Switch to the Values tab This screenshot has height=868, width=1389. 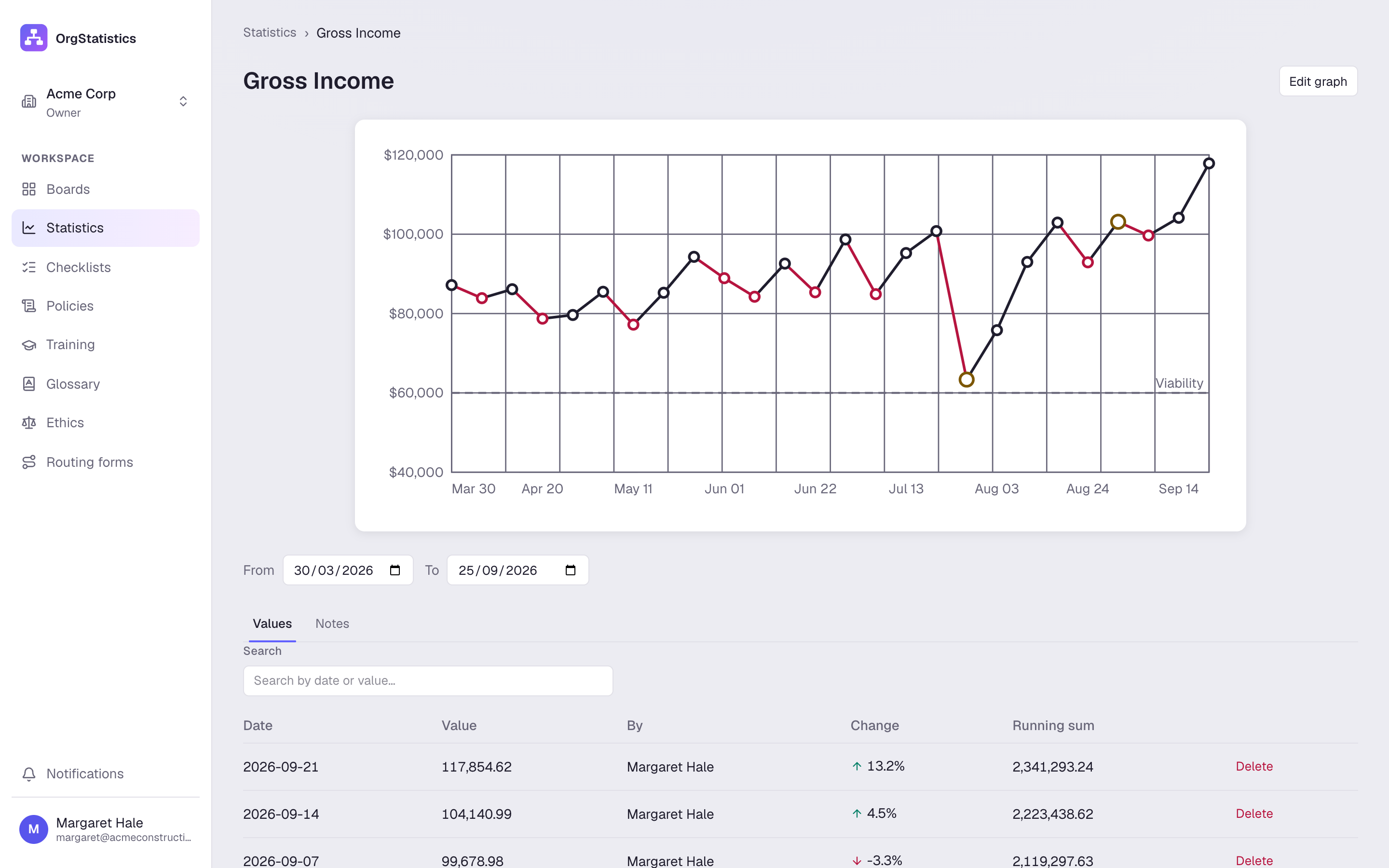pos(272,624)
